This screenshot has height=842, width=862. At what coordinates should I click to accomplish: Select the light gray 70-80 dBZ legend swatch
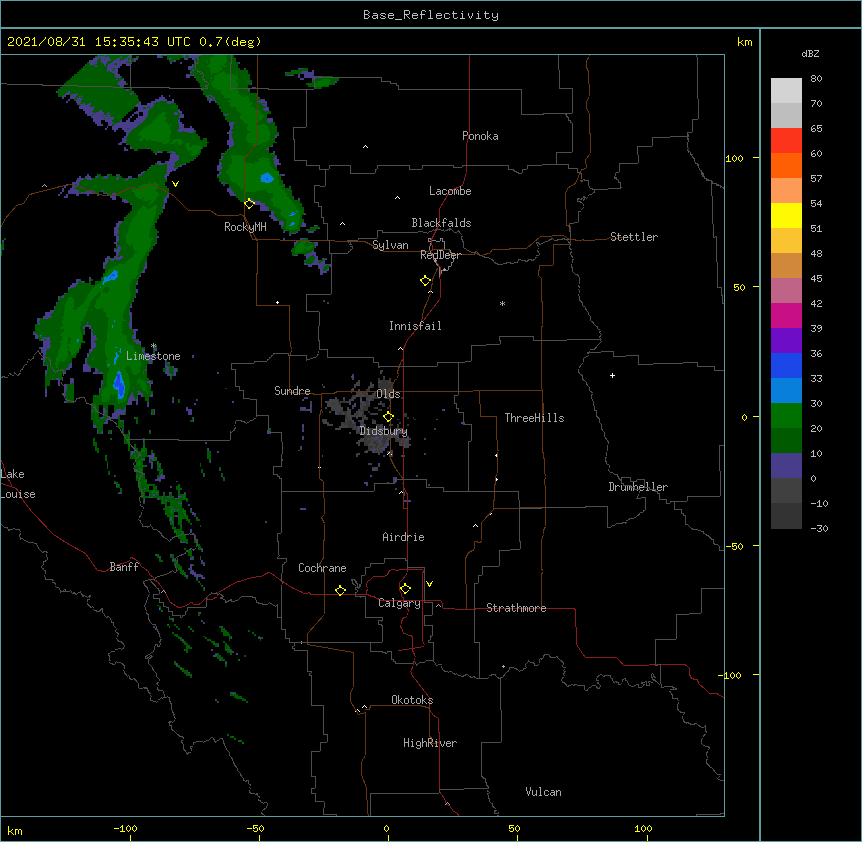(x=786, y=91)
